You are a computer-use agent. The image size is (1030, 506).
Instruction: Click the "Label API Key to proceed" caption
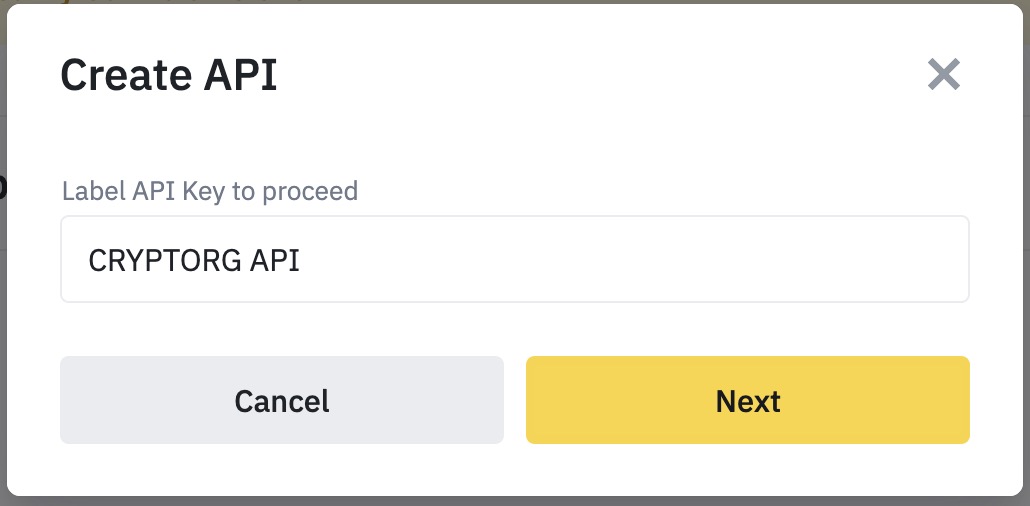pyautogui.click(x=210, y=190)
